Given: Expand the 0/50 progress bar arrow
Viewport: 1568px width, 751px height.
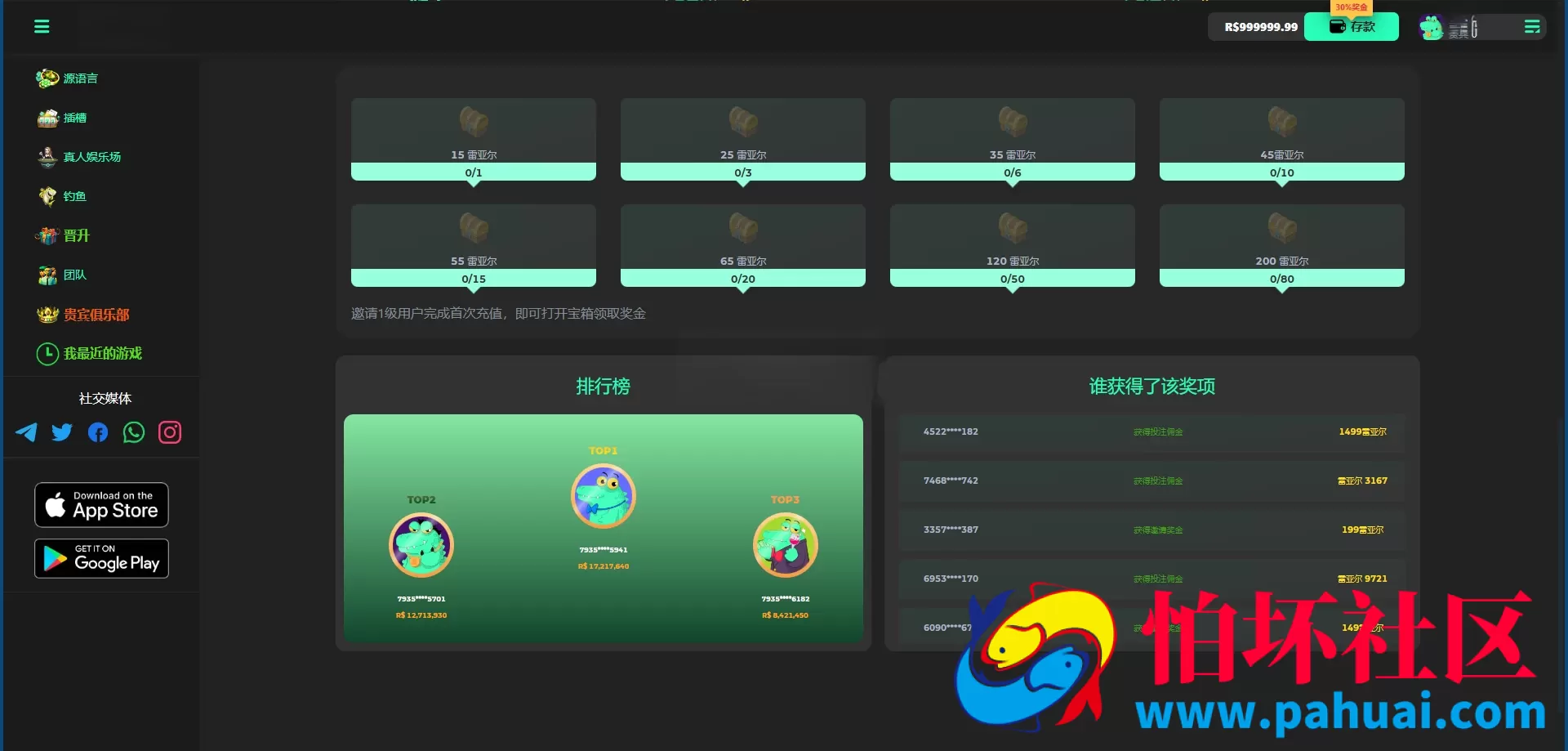Looking at the screenshot, I should point(1013,290).
